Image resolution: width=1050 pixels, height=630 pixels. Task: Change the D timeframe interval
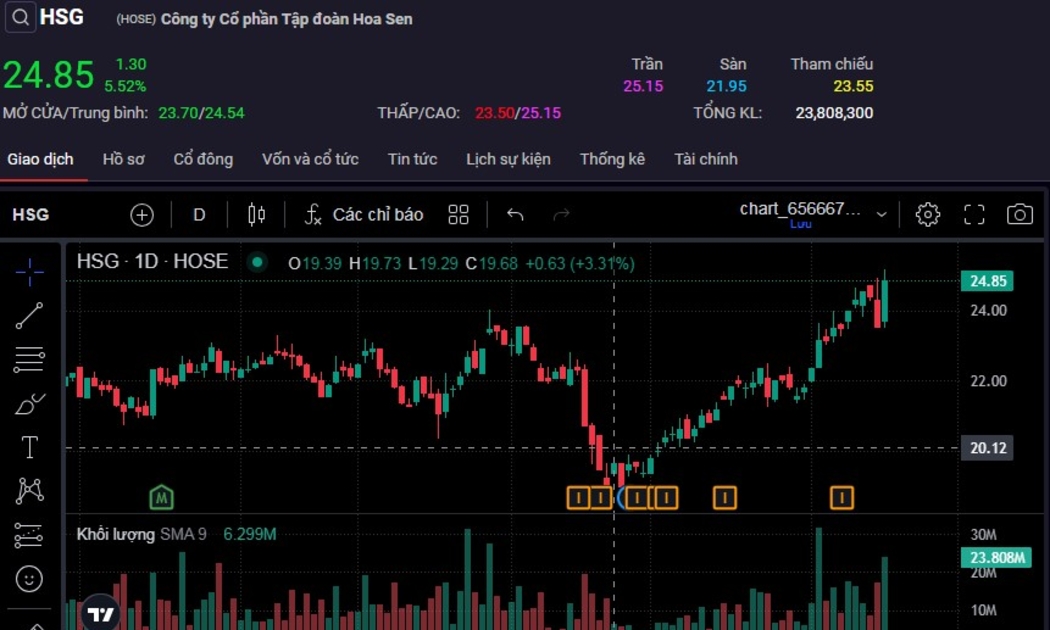199,215
